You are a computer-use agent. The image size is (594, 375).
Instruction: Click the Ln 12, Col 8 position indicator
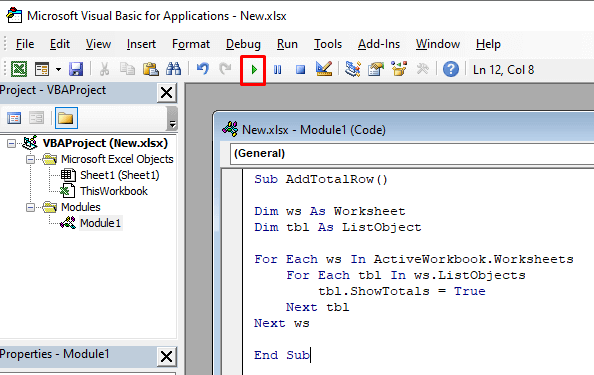(503, 70)
